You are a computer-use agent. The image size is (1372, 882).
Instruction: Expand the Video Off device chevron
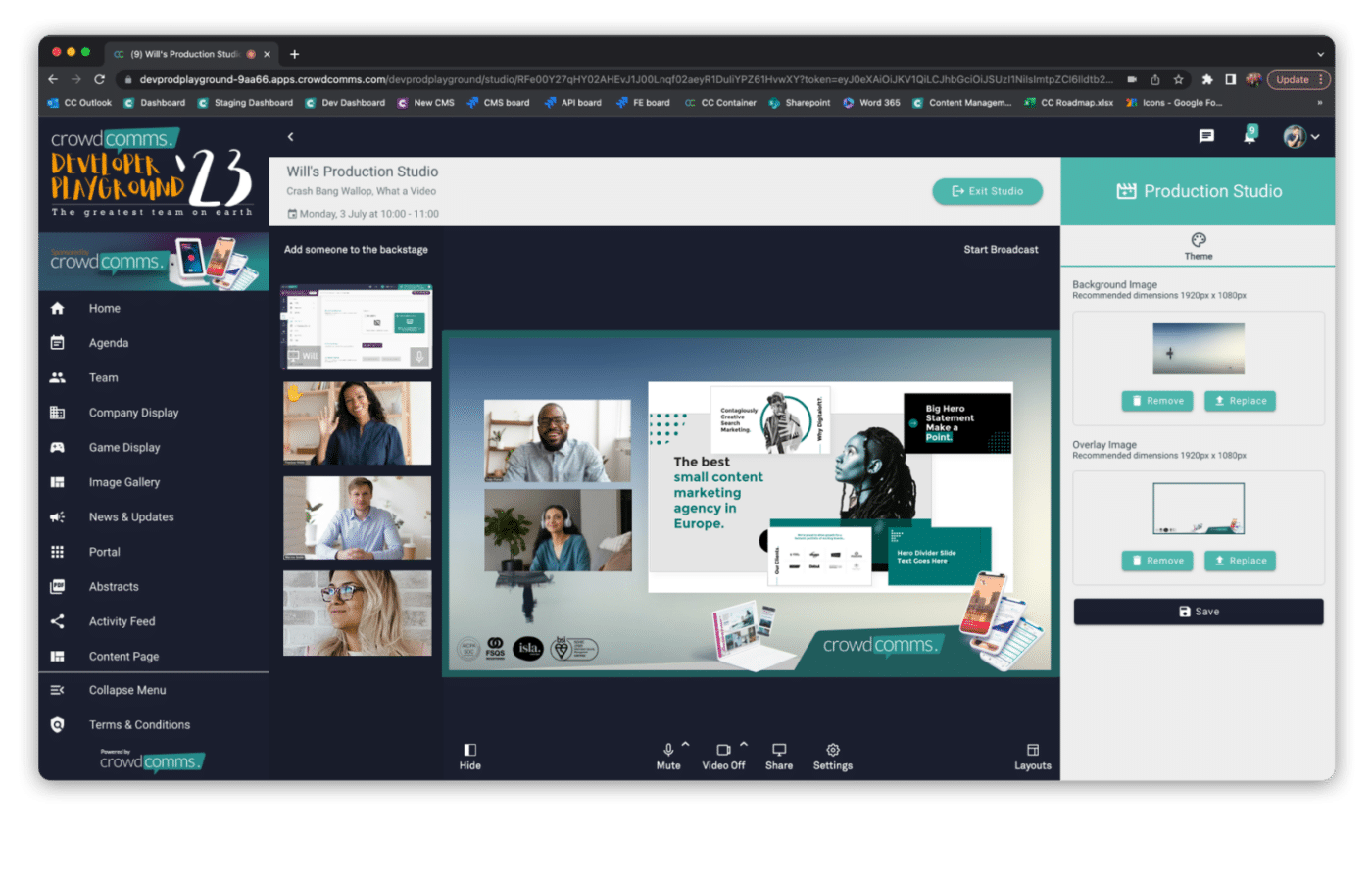tap(743, 743)
